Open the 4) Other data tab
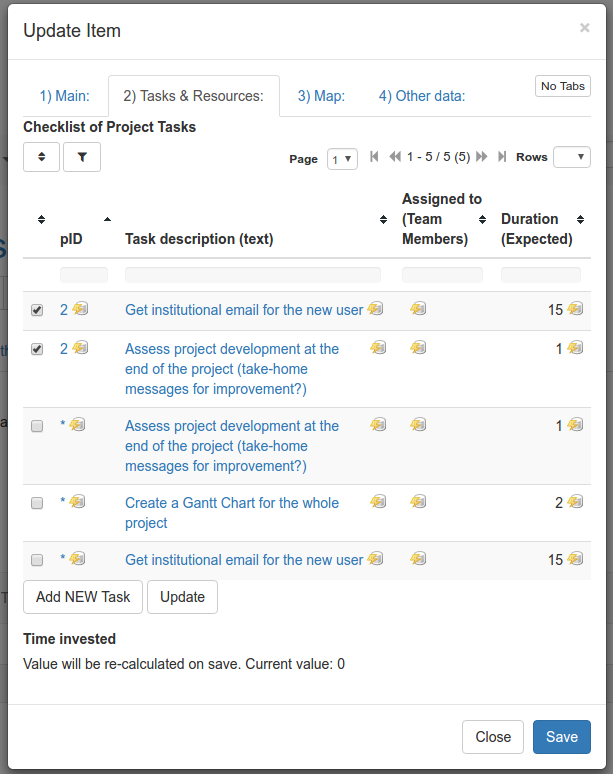Screen dimensions: 613x774 421,96
